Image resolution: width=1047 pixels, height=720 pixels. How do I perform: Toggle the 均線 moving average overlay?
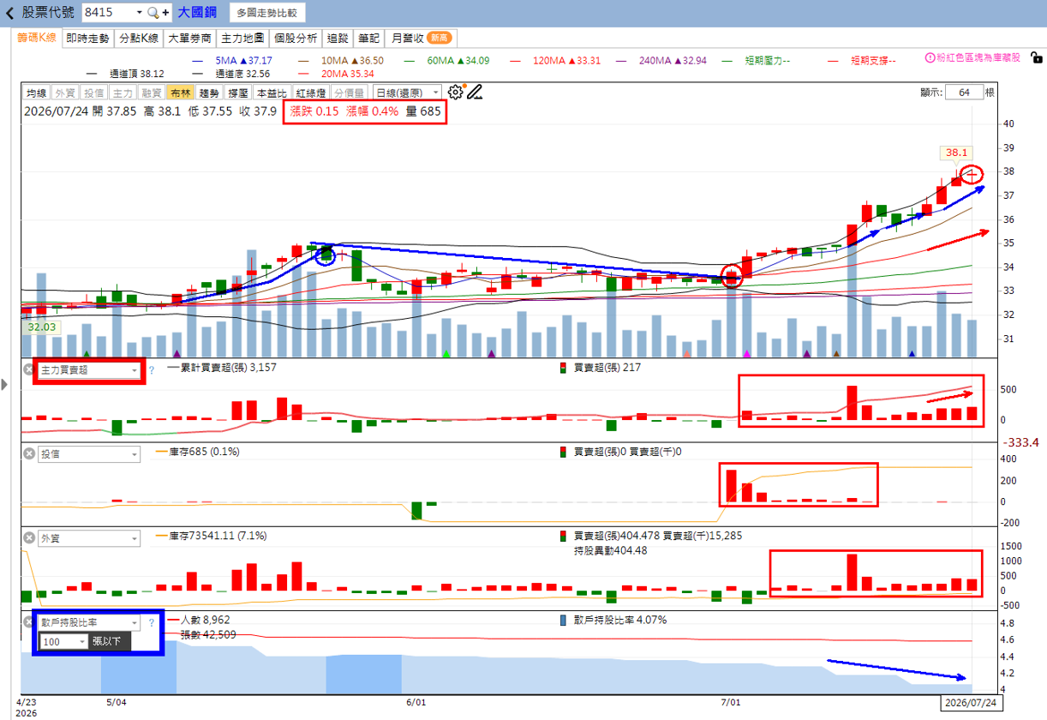click(x=37, y=93)
